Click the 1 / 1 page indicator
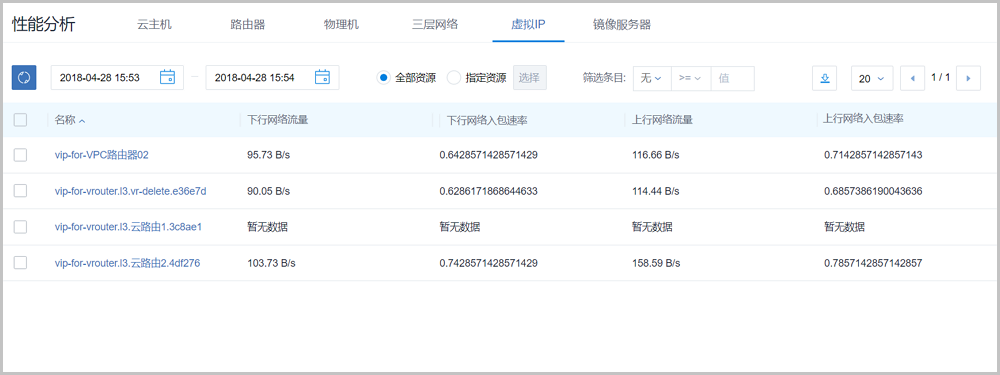This screenshot has width=1000, height=375. click(x=941, y=78)
